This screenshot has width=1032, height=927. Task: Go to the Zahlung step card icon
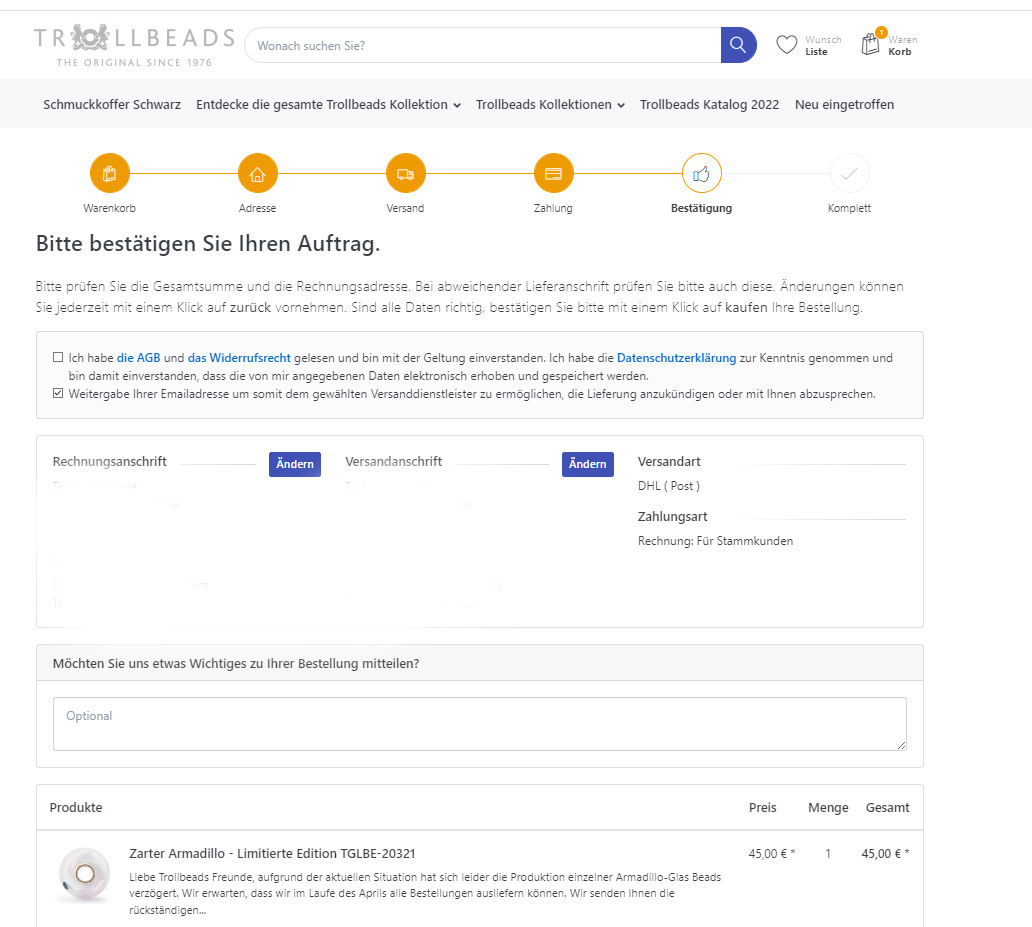(x=554, y=173)
